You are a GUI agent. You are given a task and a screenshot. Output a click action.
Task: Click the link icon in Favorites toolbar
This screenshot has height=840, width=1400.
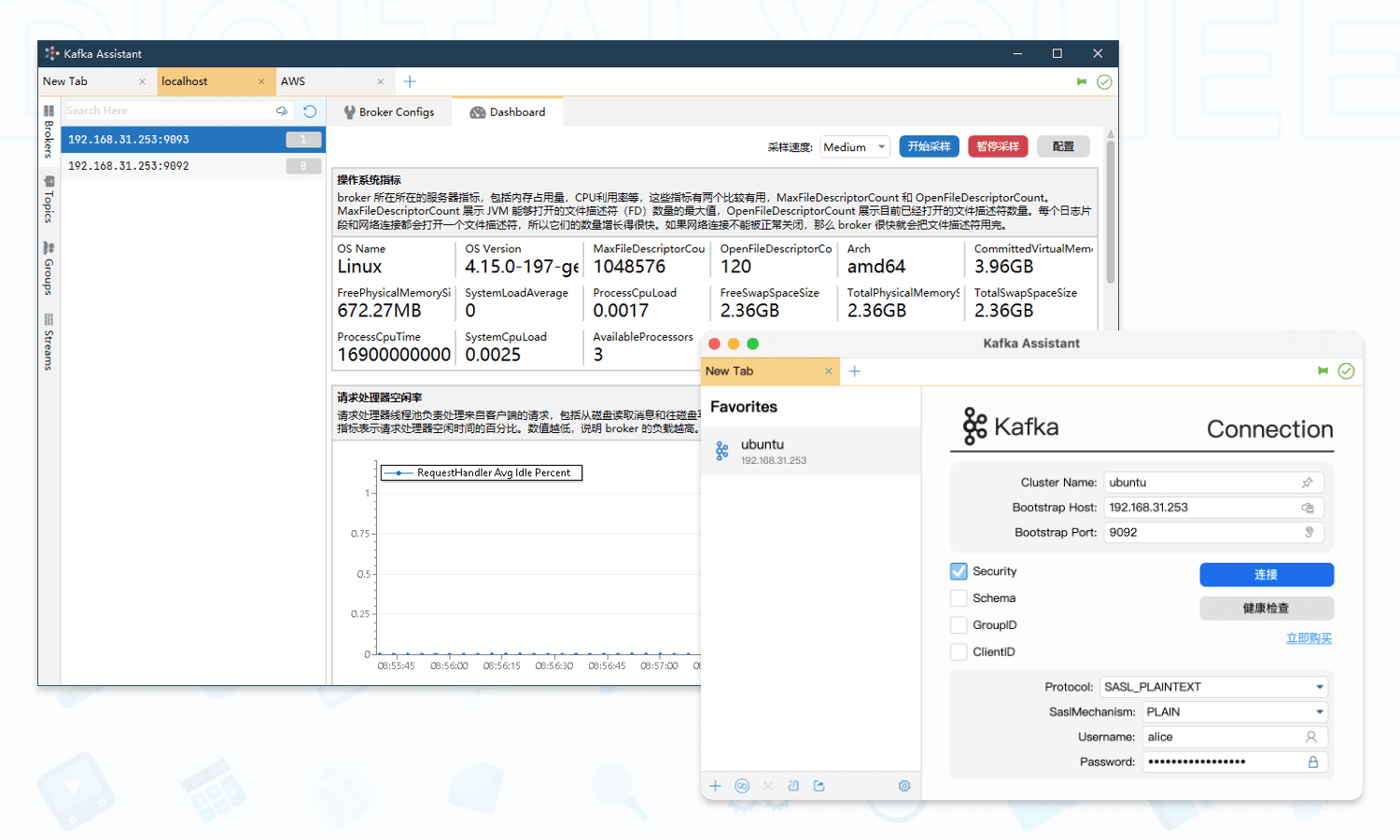(x=742, y=786)
